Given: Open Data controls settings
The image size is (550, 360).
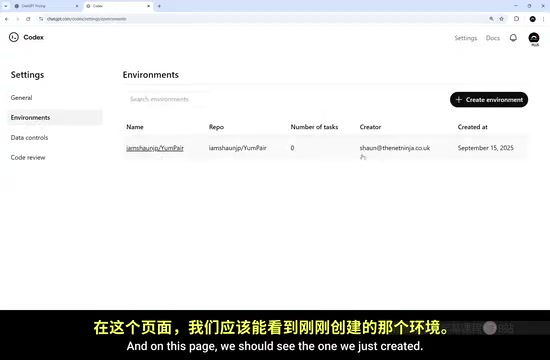Looking at the screenshot, I should point(29,138).
